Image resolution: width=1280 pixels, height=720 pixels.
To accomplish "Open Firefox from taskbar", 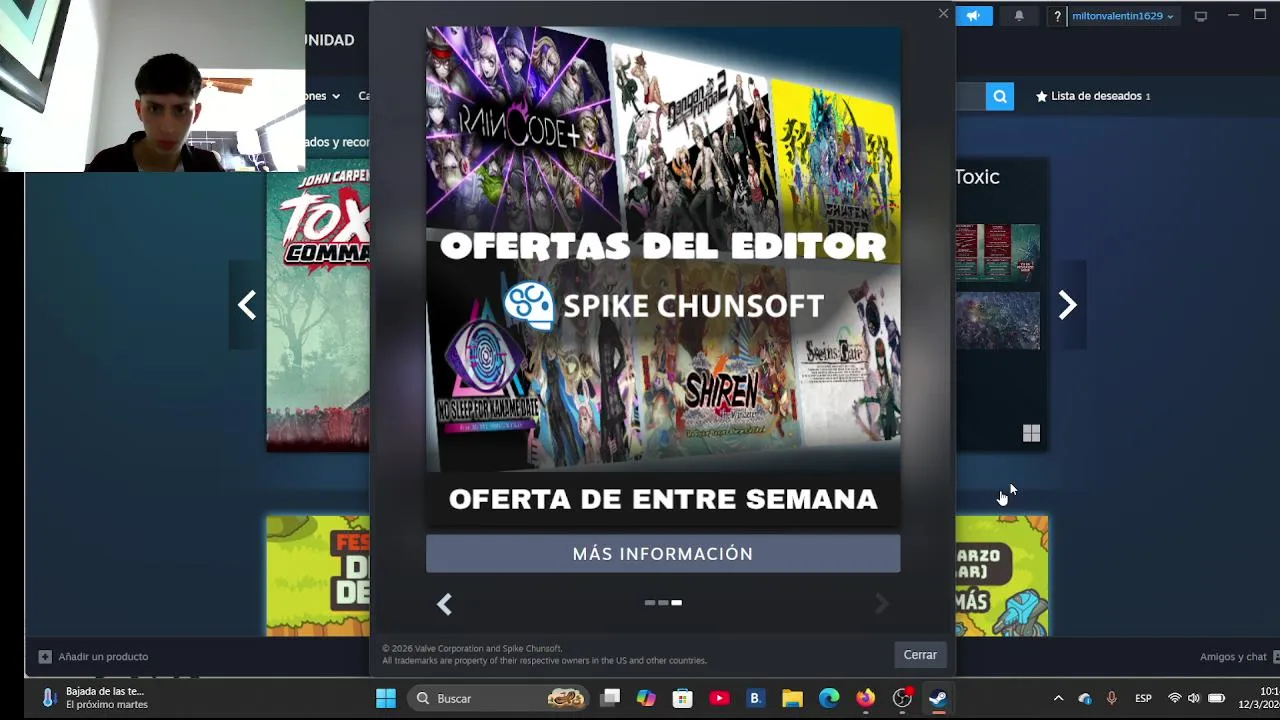I will [x=865, y=698].
